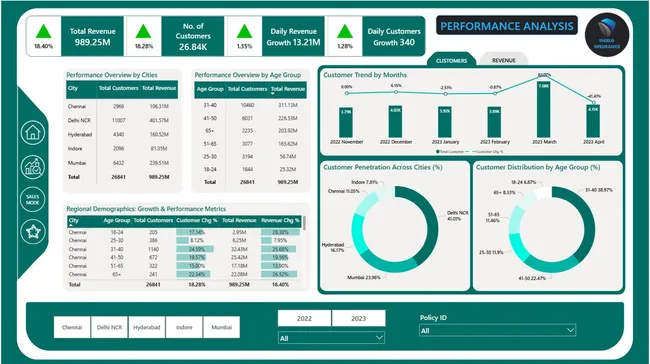Switch to Sales Mode circular icon
This screenshot has width=650, height=364.
pos(32,199)
